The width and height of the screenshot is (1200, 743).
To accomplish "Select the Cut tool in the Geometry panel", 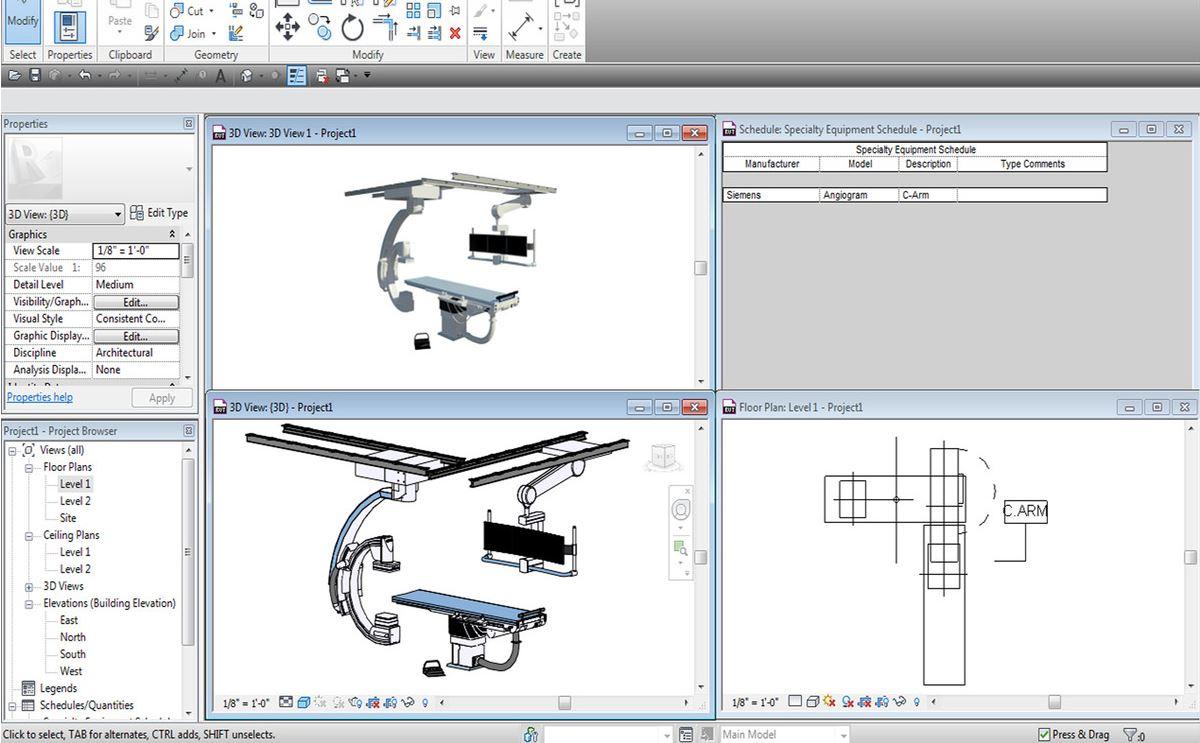I will coord(190,10).
